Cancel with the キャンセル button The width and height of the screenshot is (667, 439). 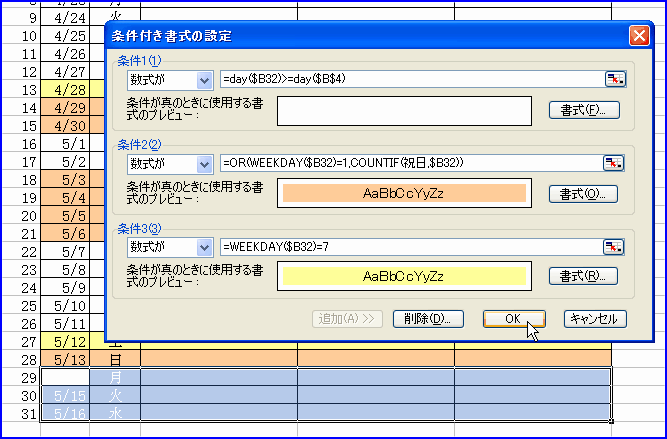[595, 319]
